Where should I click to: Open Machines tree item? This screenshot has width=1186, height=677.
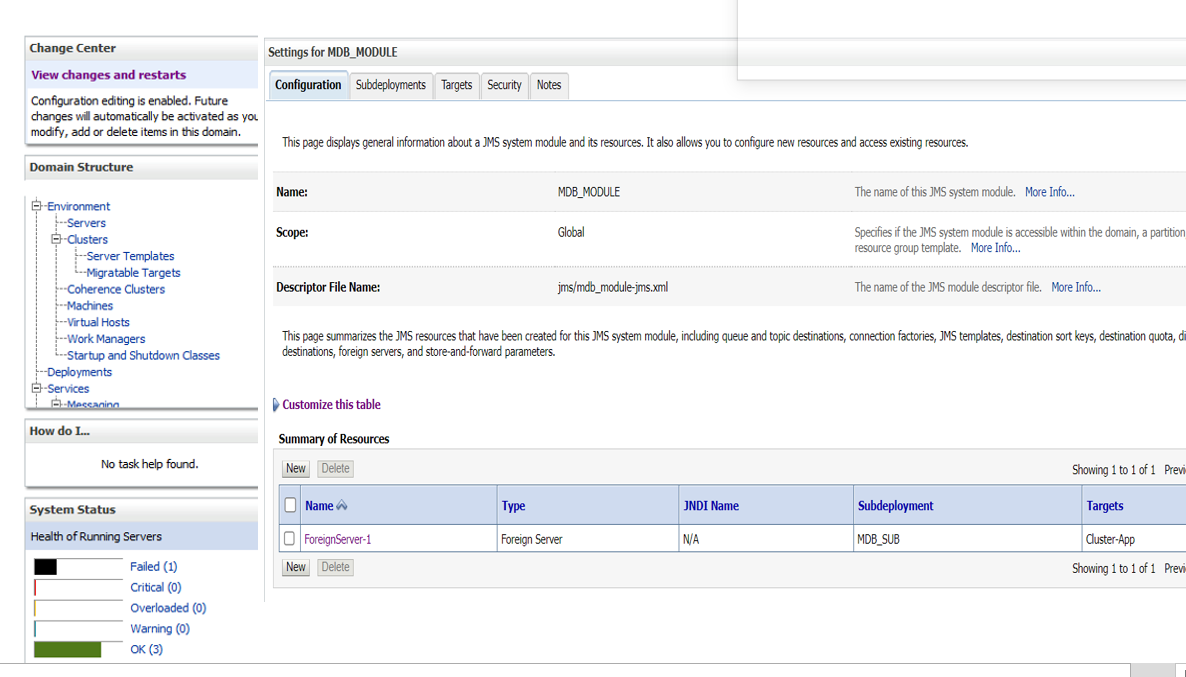90,306
